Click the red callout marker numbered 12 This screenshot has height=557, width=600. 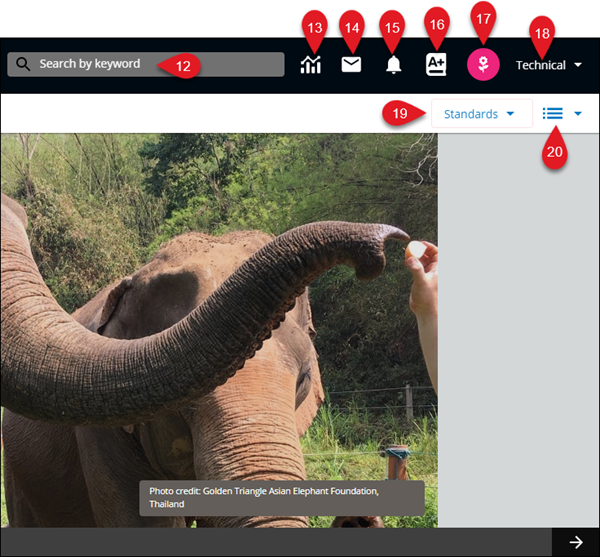click(x=180, y=65)
